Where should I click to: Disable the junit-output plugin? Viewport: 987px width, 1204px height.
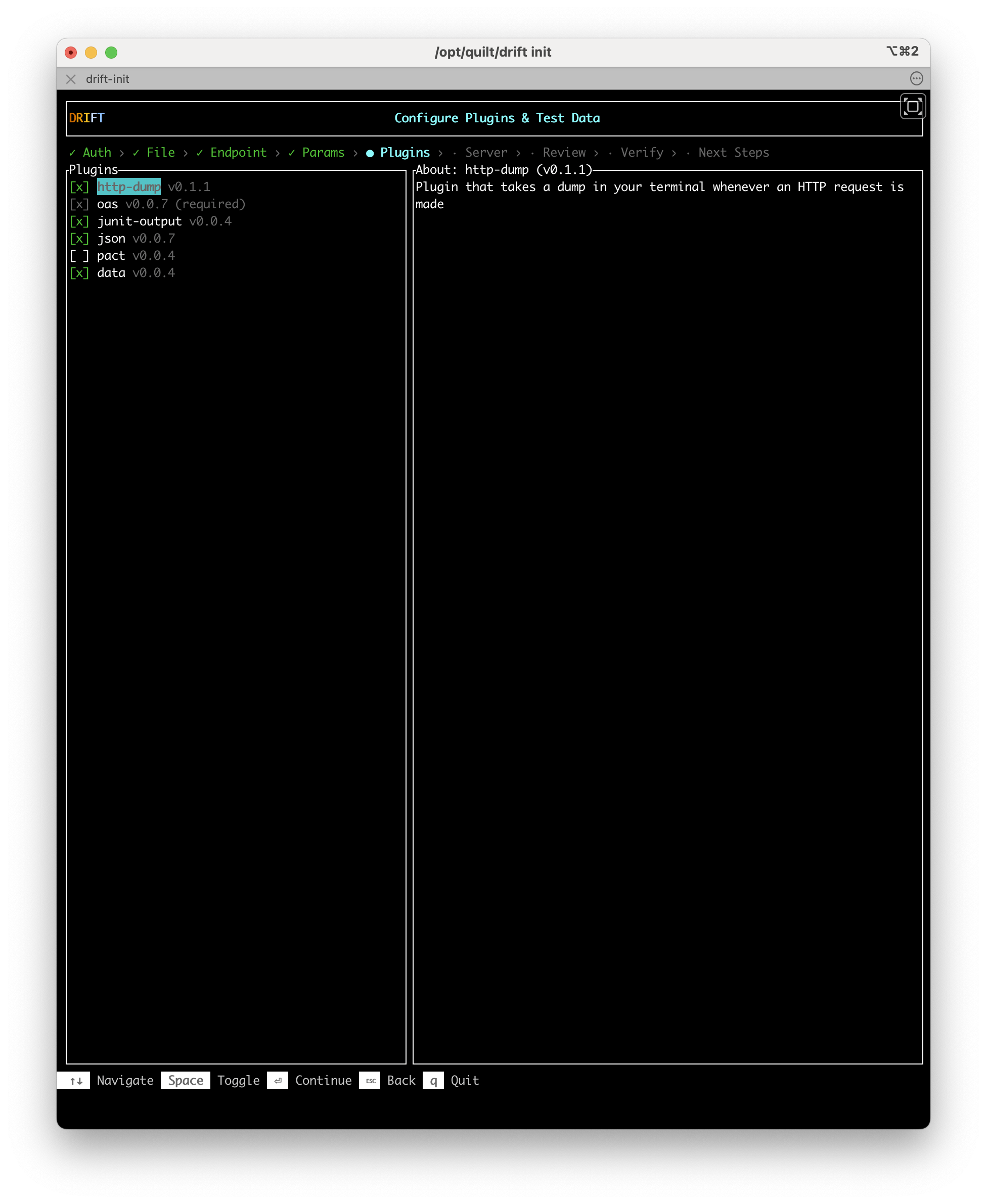[79, 221]
